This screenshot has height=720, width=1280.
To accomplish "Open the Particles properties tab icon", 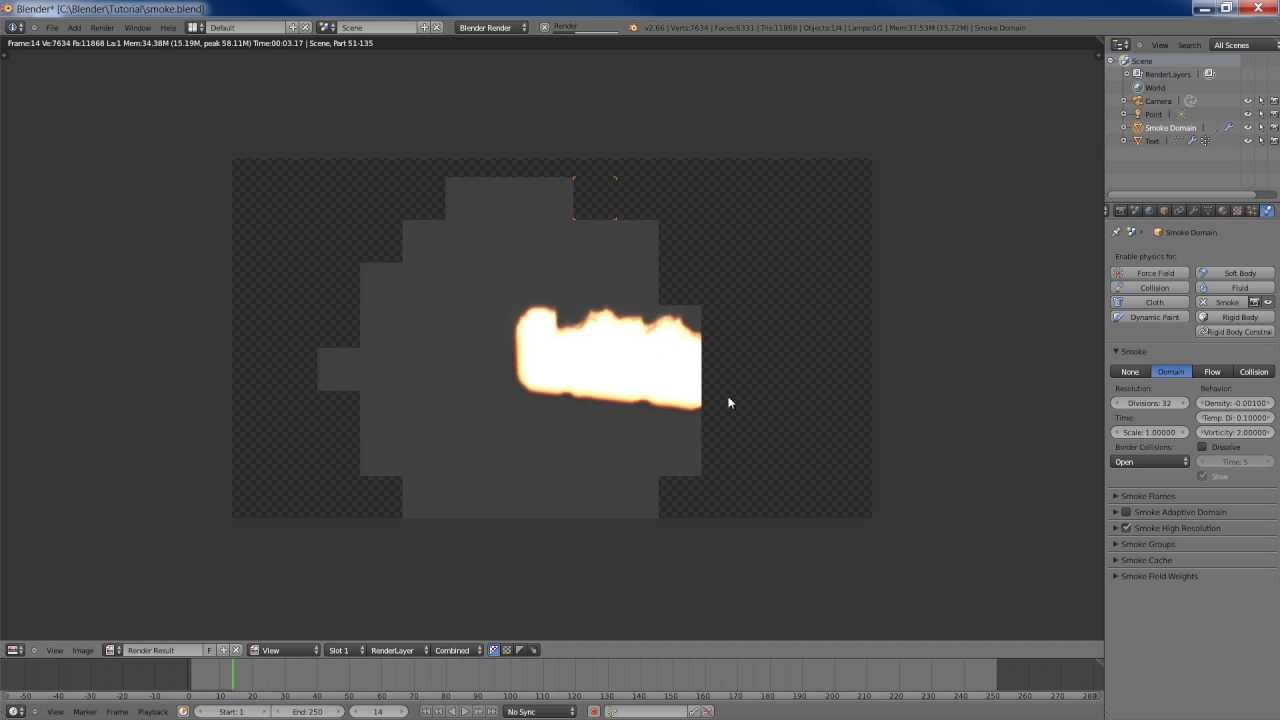I will 1252,210.
